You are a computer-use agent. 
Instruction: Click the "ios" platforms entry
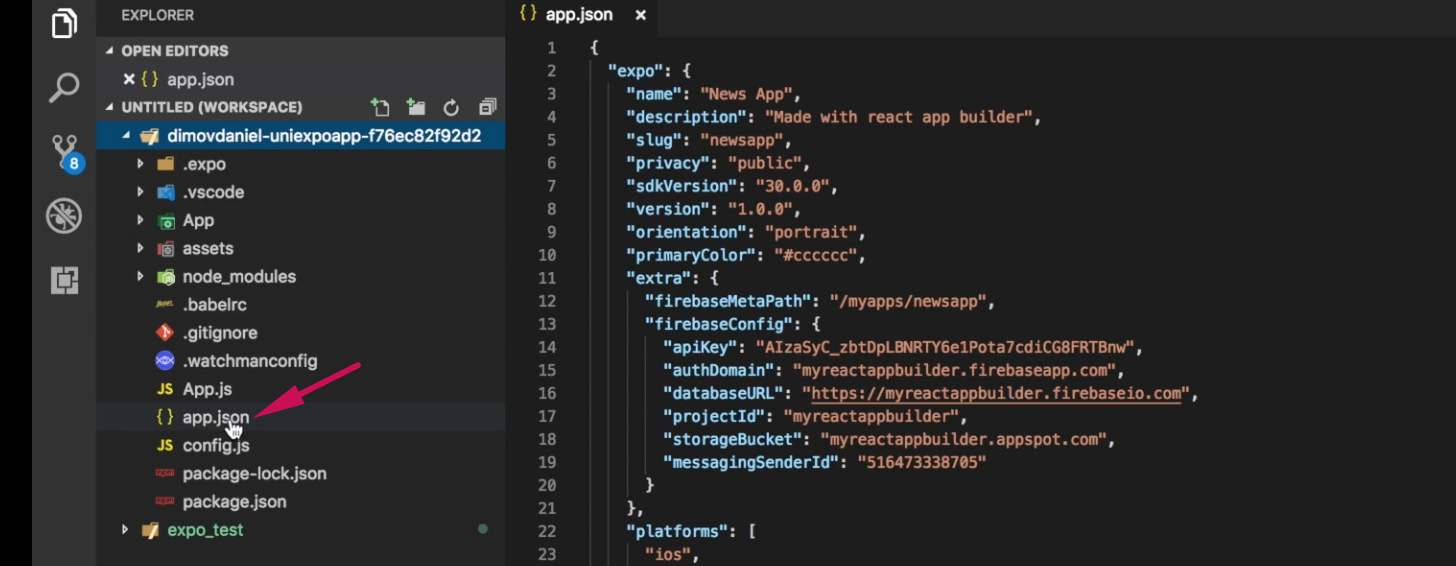pyautogui.click(x=666, y=554)
